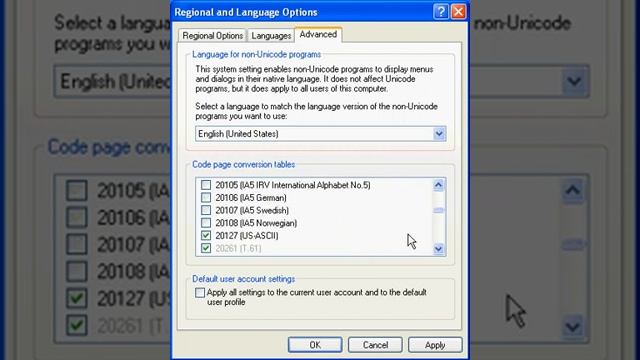The height and width of the screenshot is (360, 640).
Task: Click the English (United States) dropdown arrow
Action: pos(439,133)
